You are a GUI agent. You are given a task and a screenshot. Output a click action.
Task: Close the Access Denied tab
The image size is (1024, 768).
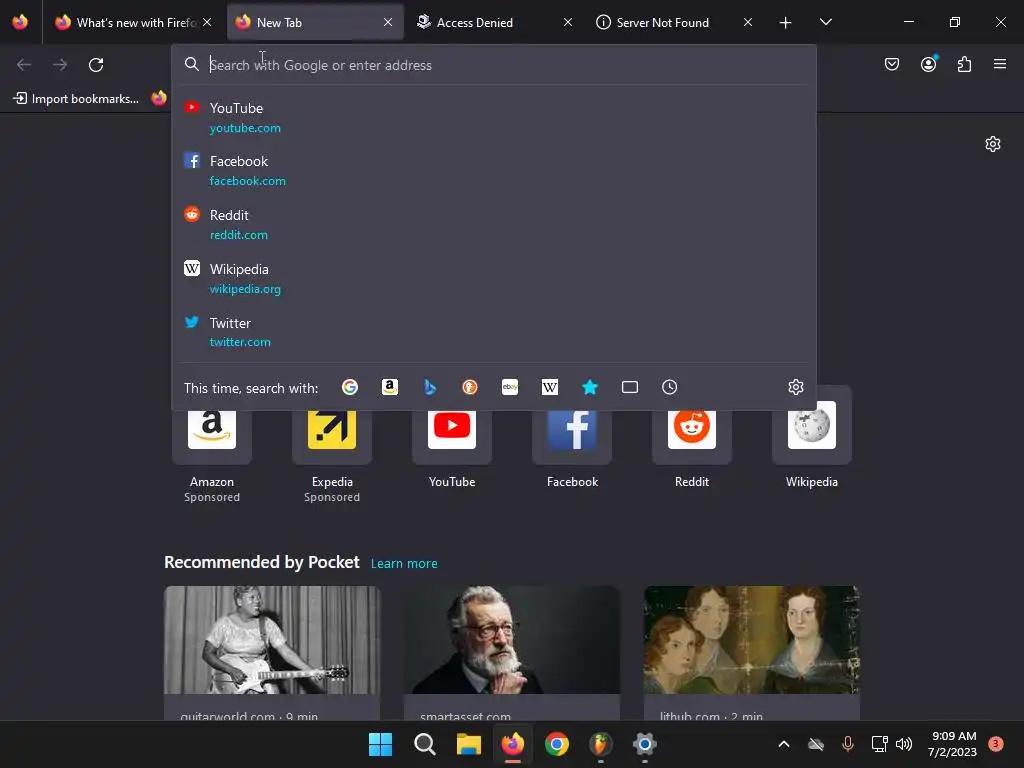[568, 22]
